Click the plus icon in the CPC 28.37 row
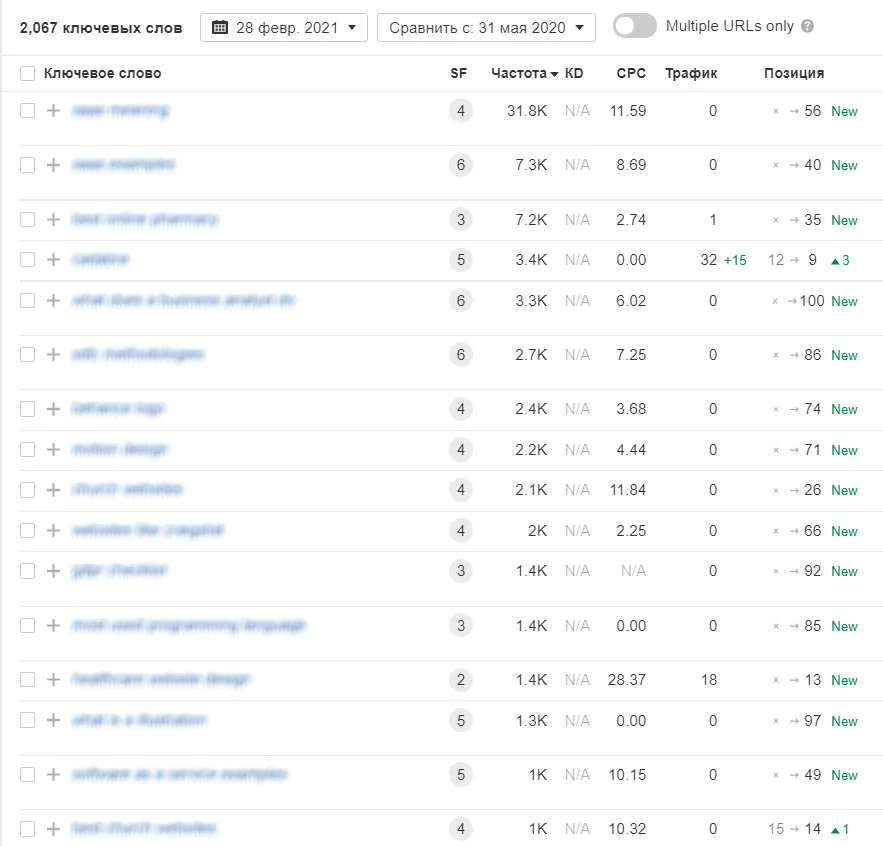The image size is (883, 846). pos(54,680)
